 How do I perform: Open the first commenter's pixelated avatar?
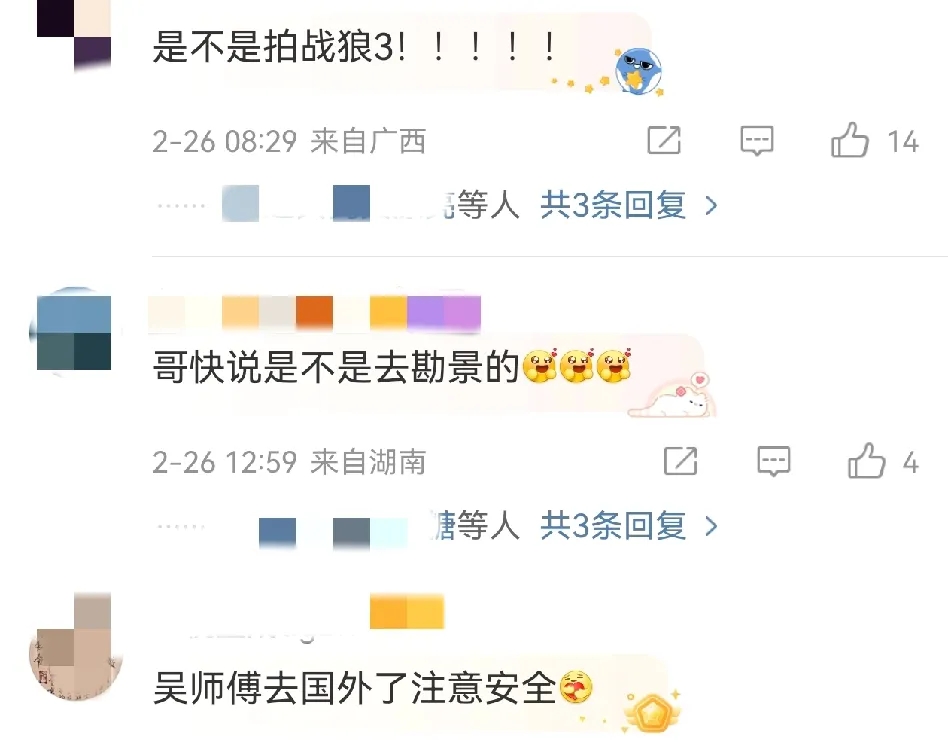(74, 34)
